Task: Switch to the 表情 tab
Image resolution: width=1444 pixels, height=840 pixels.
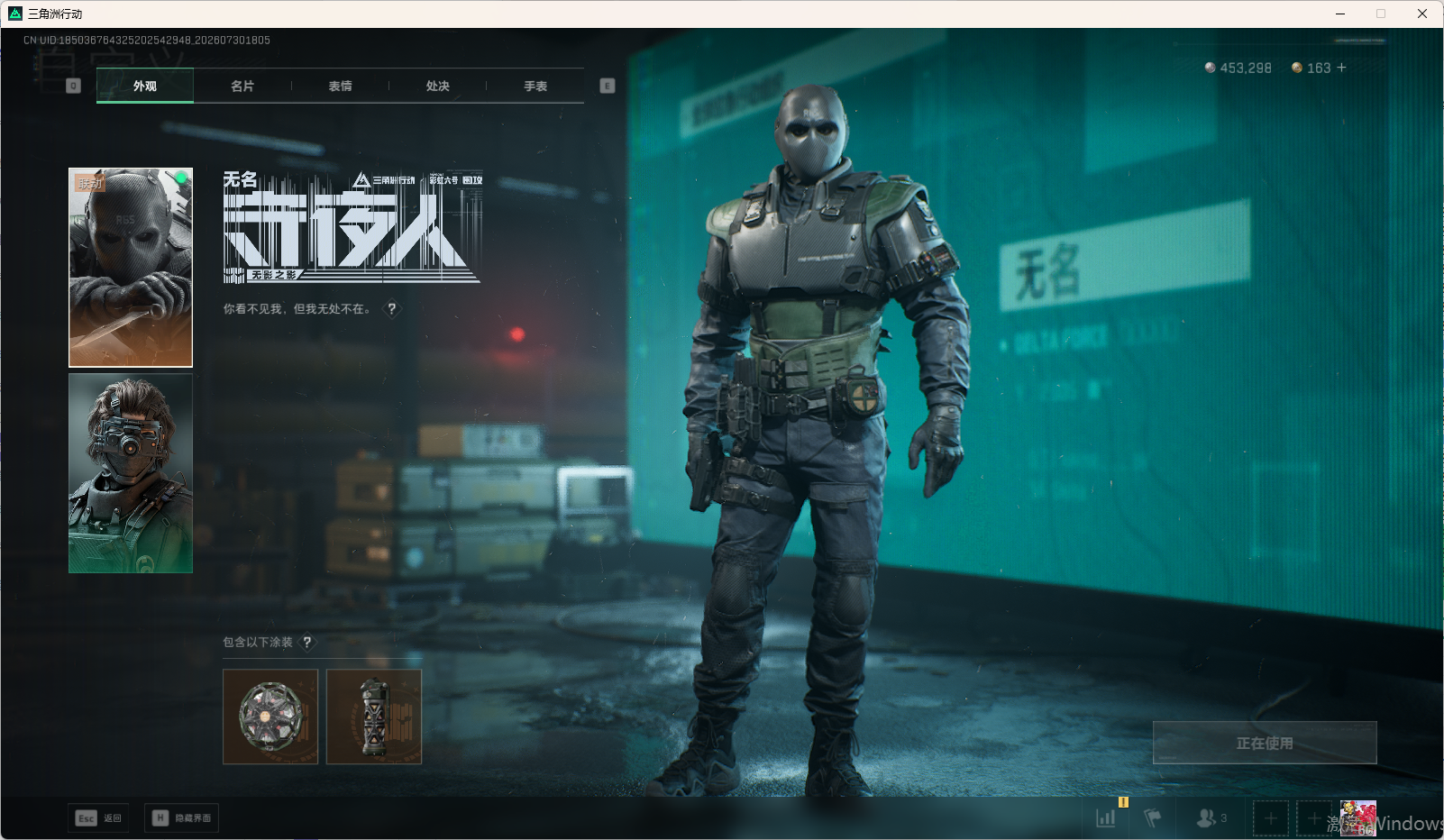Action: coord(340,86)
